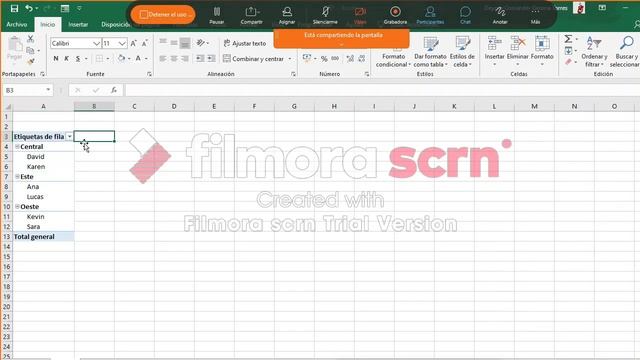Viewport: 640px width, 360px height.
Task: Click Eliminar cells button
Action: (518, 51)
